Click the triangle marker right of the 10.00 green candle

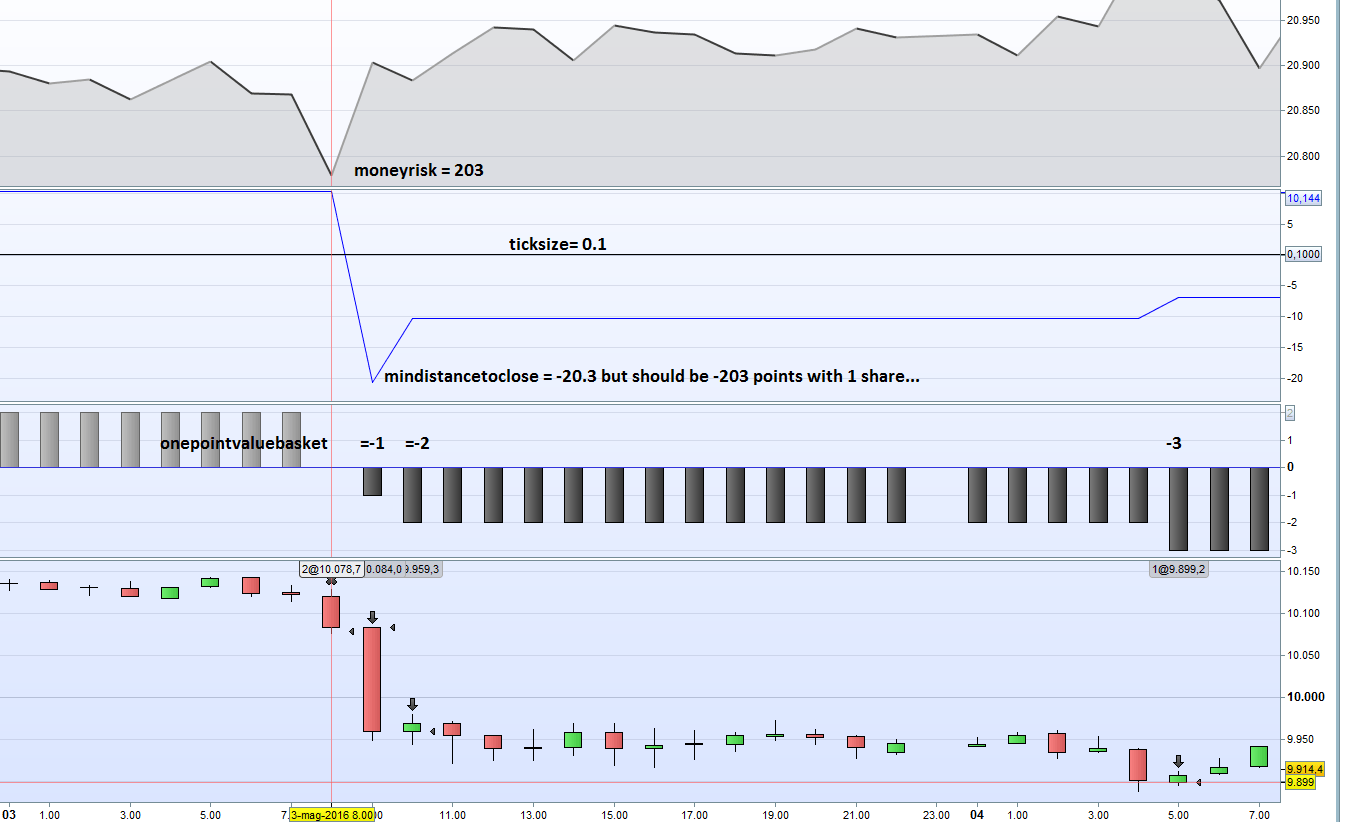coord(432,731)
